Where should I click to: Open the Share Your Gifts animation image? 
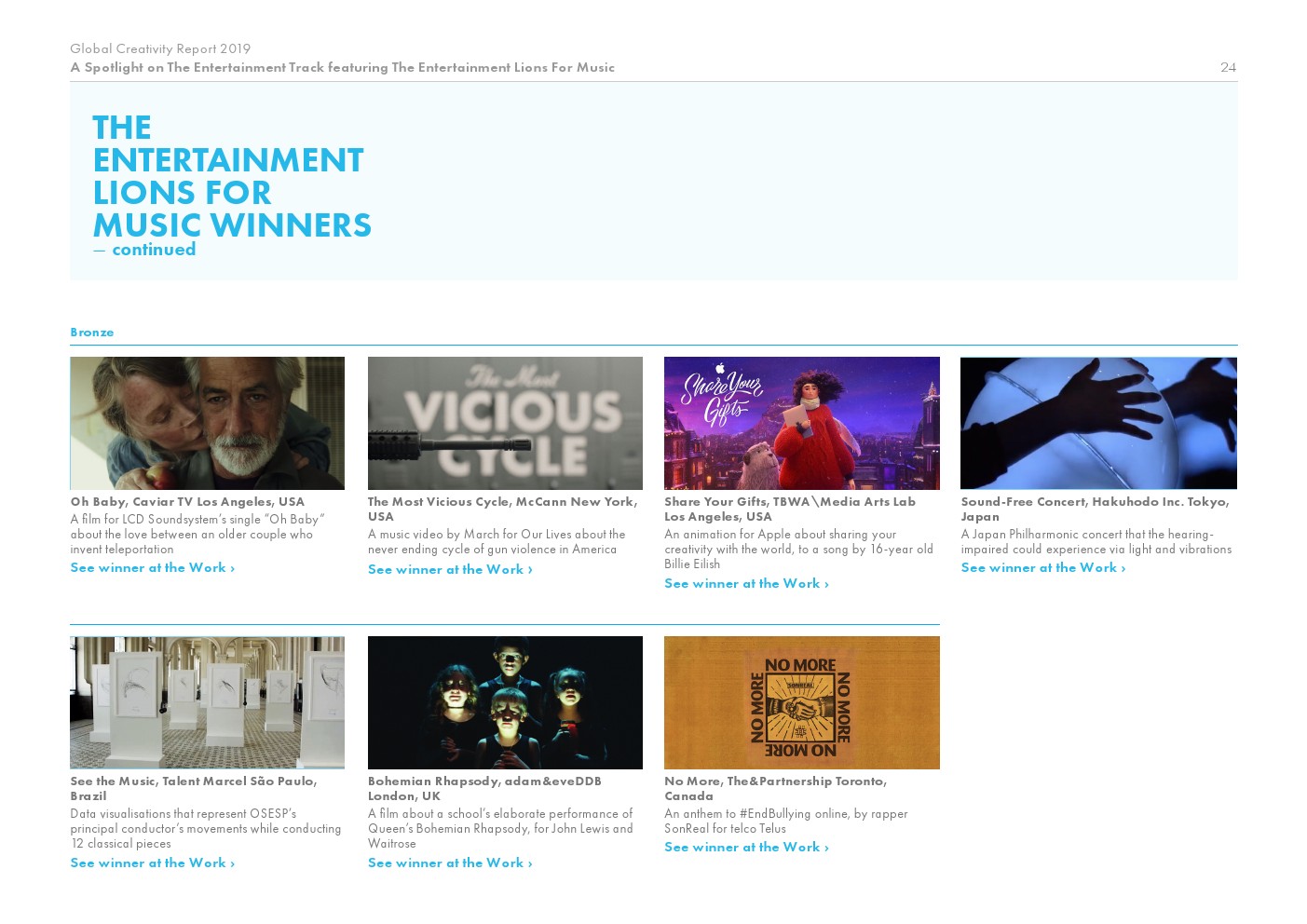click(801, 423)
